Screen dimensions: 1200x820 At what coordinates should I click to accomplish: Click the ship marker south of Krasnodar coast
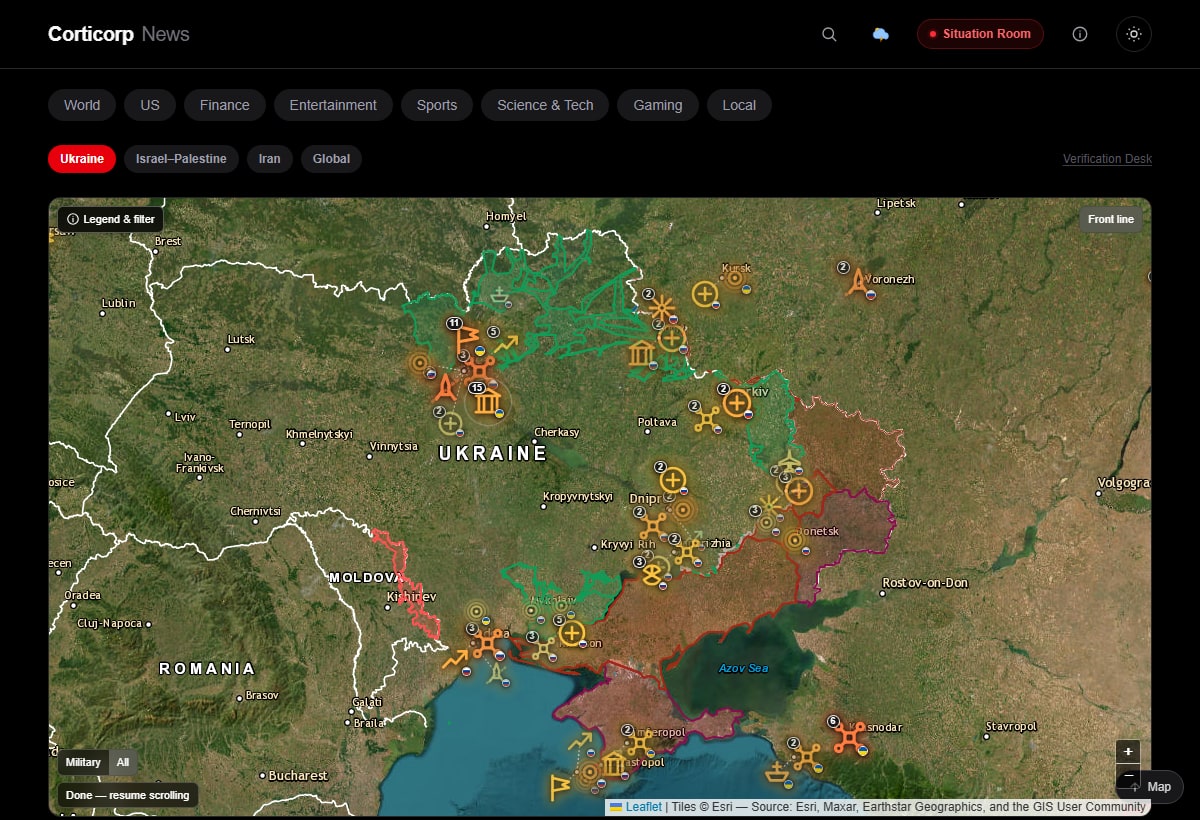(x=777, y=772)
